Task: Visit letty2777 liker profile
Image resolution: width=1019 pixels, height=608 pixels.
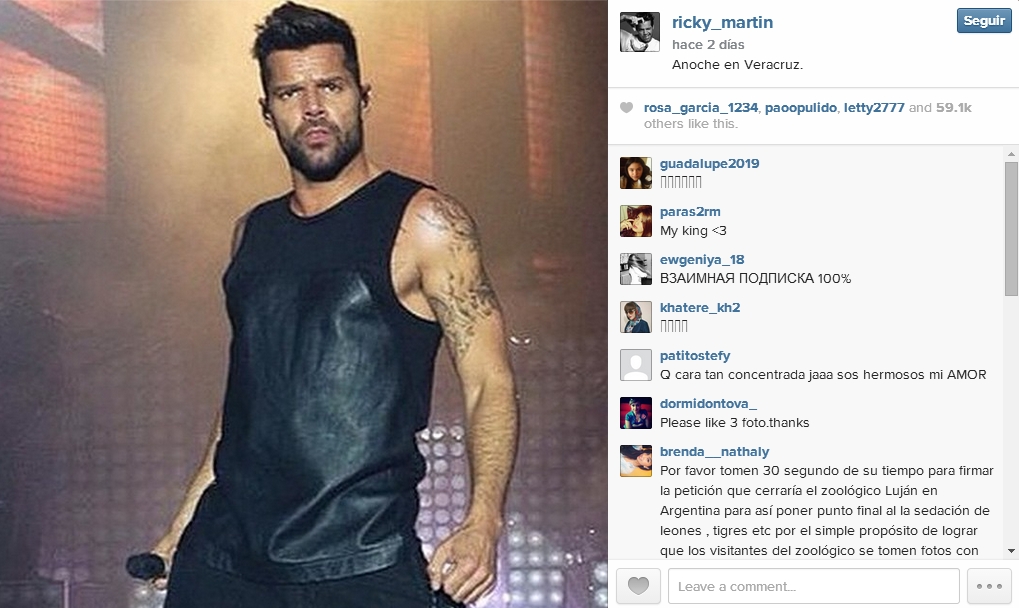Action: (x=874, y=108)
